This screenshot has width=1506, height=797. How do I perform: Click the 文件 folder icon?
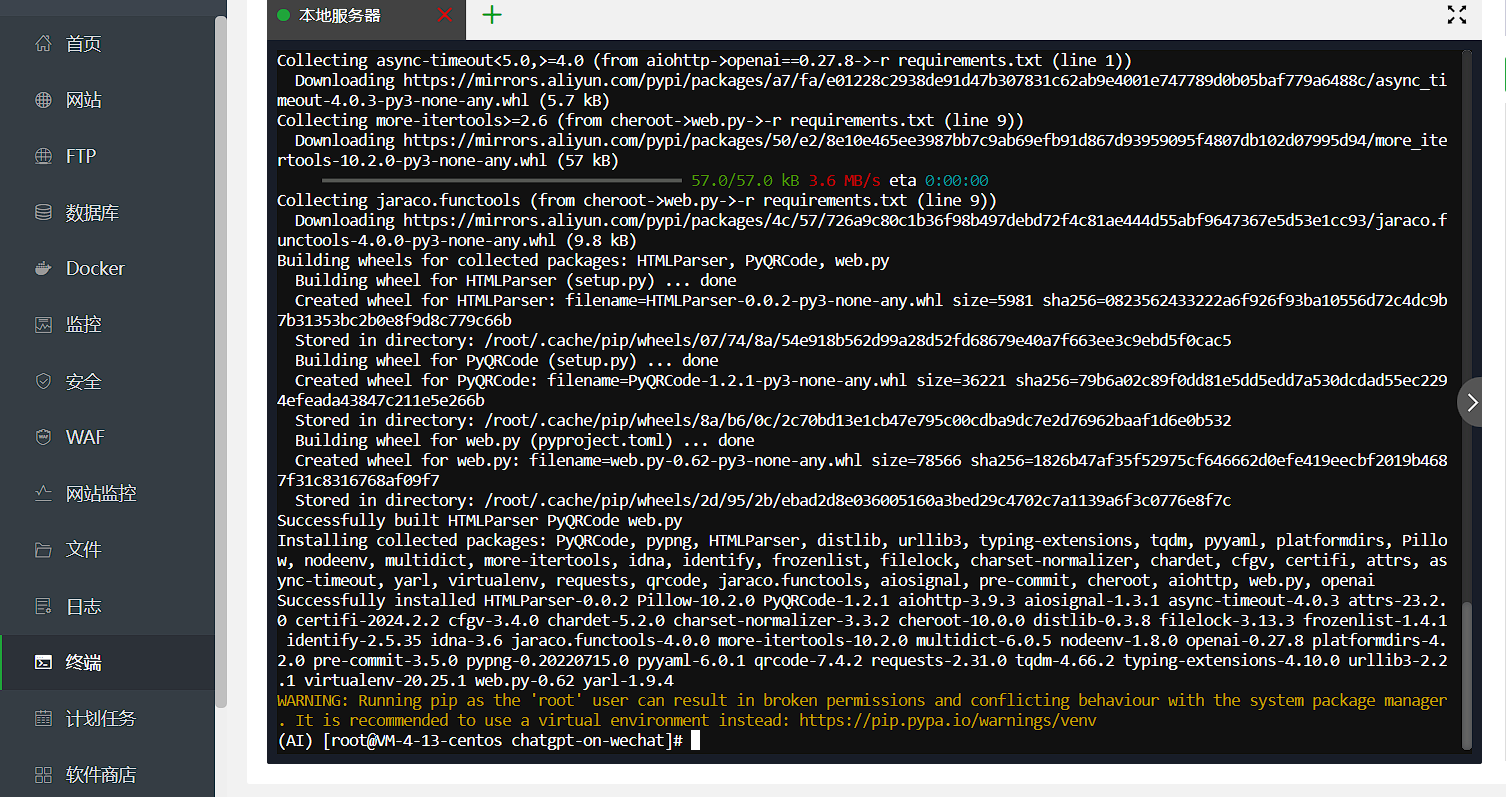pyautogui.click(x=43, y=549)
